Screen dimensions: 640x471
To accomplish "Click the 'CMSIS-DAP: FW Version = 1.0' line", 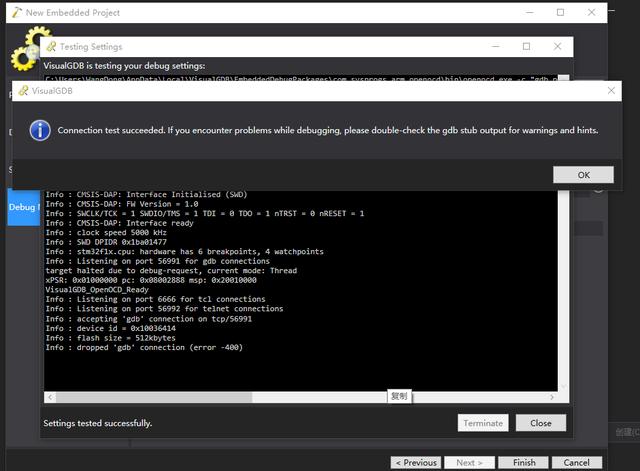I will pos(122,204).
